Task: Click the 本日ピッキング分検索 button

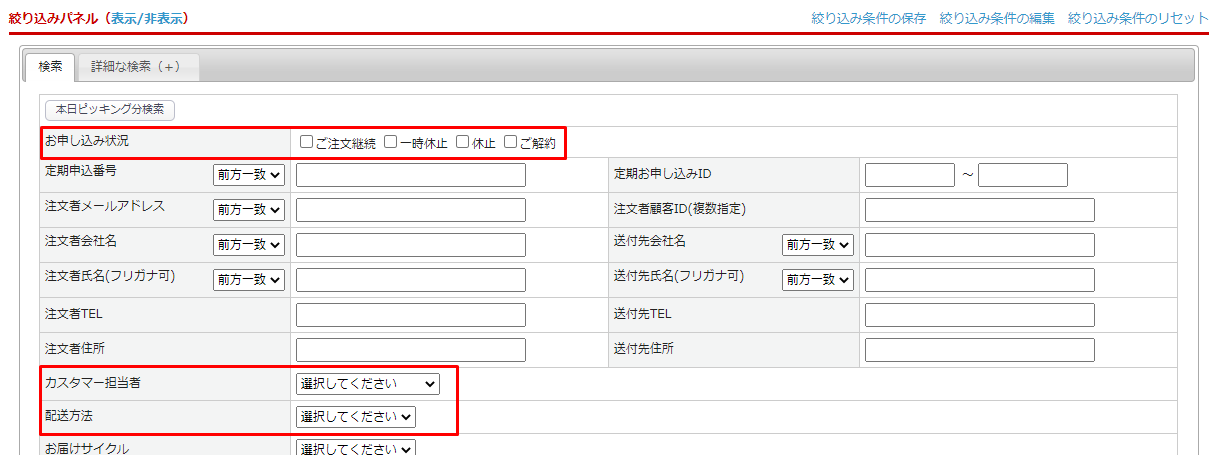Action: (x=110, y=109)
